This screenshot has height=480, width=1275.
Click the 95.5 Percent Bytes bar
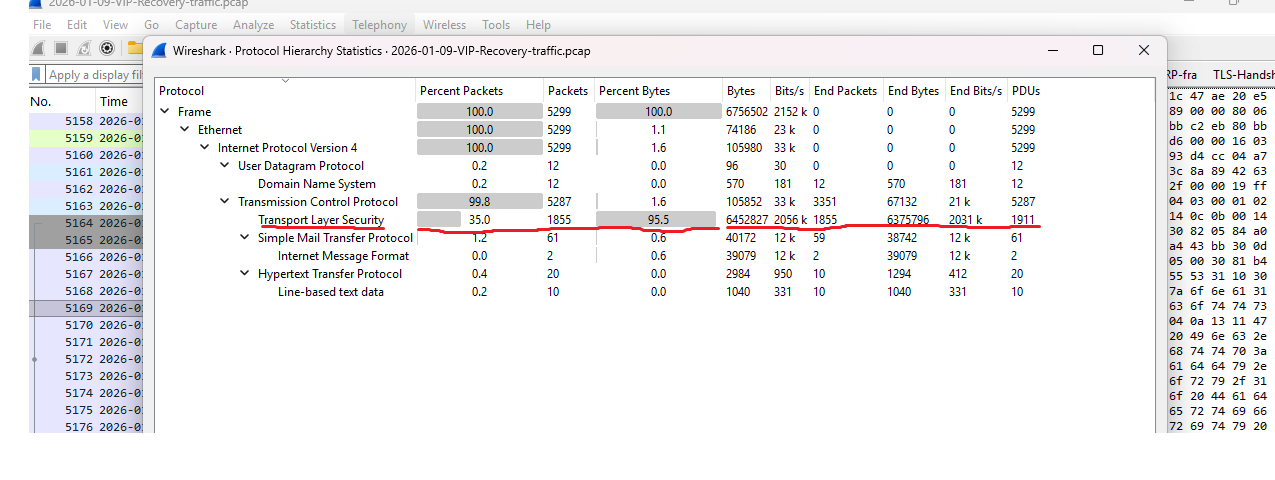[658, 220]
